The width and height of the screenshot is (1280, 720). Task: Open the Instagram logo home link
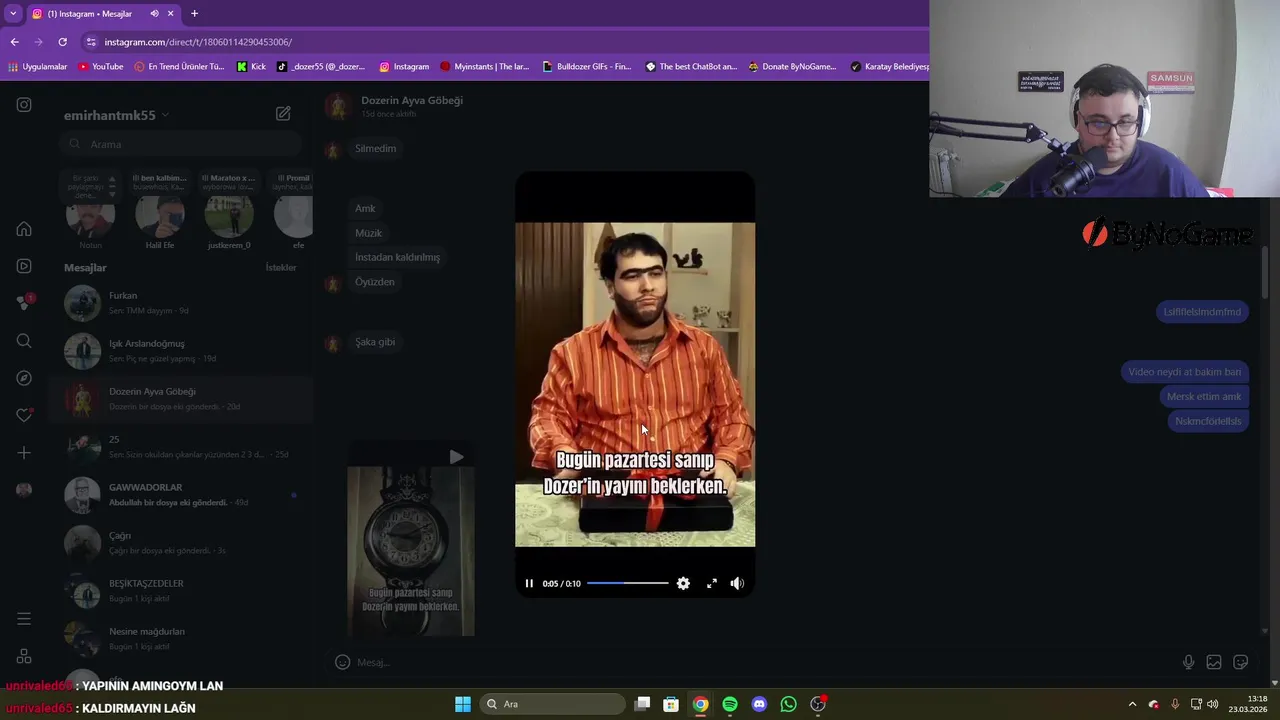24,105
